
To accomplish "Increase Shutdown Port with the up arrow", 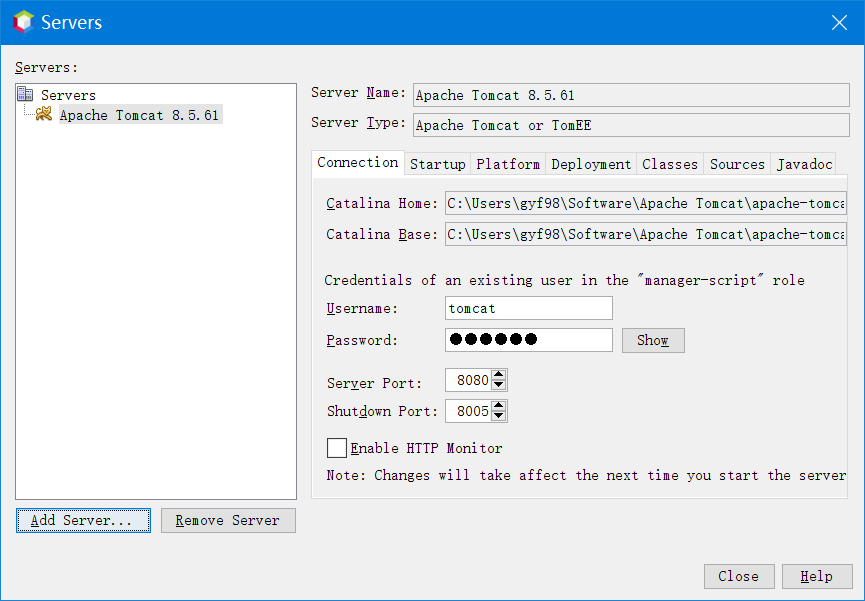I will pos(499,406).
